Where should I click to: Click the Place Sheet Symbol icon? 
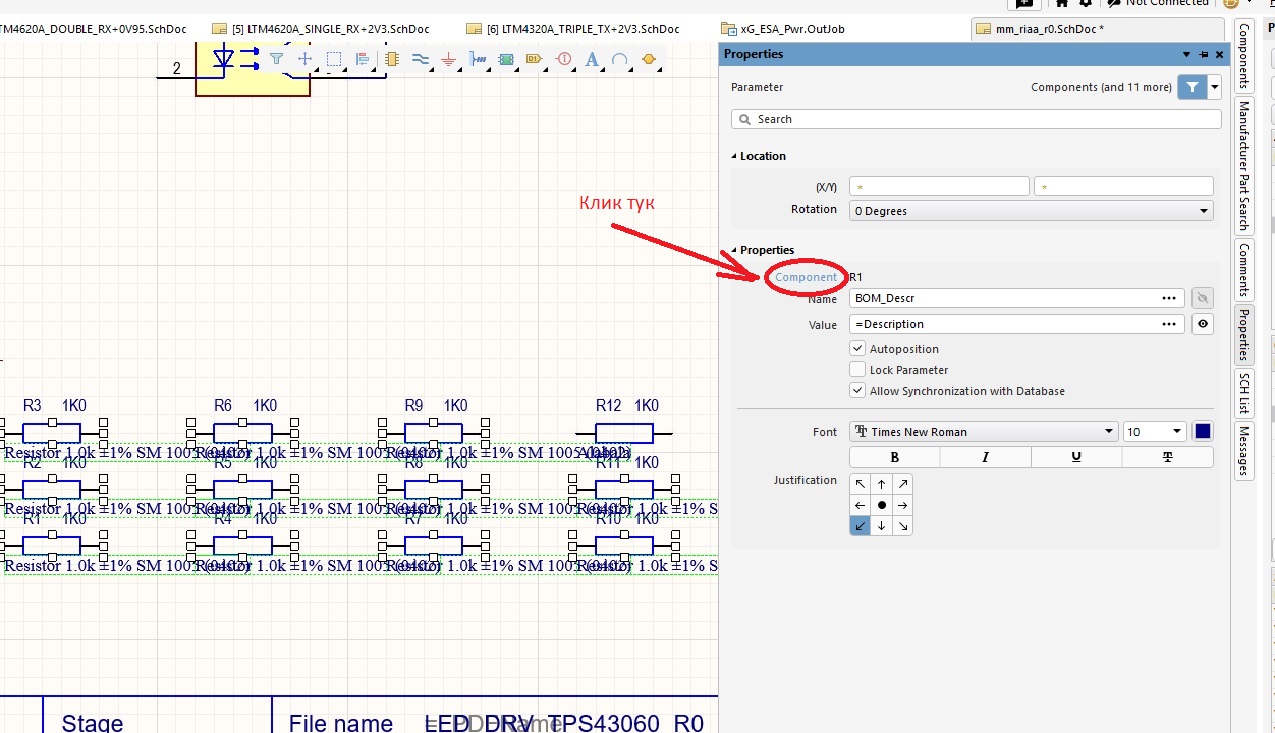[x=506, y=59]
